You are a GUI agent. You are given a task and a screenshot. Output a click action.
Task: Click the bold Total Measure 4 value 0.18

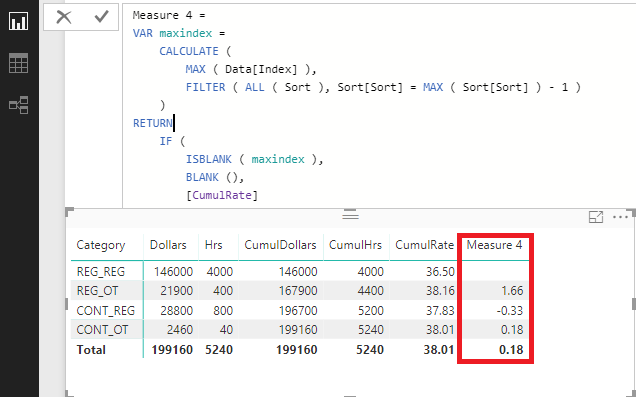click(x=511, y=350)
